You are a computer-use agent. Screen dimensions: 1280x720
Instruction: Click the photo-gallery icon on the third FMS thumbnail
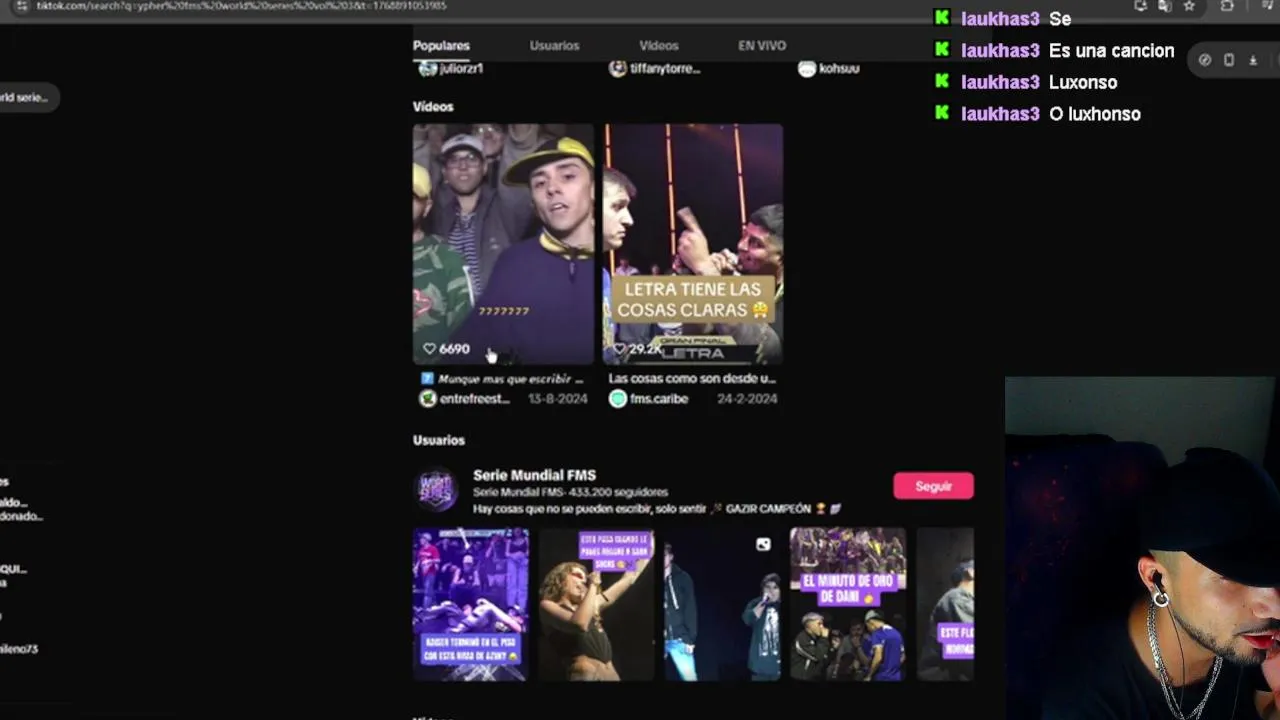[763, 544]
